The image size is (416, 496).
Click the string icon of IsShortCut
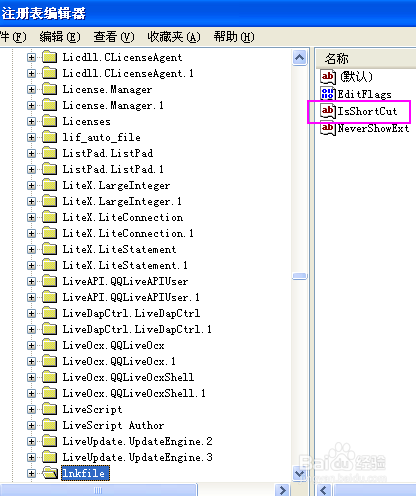[328, 111]
